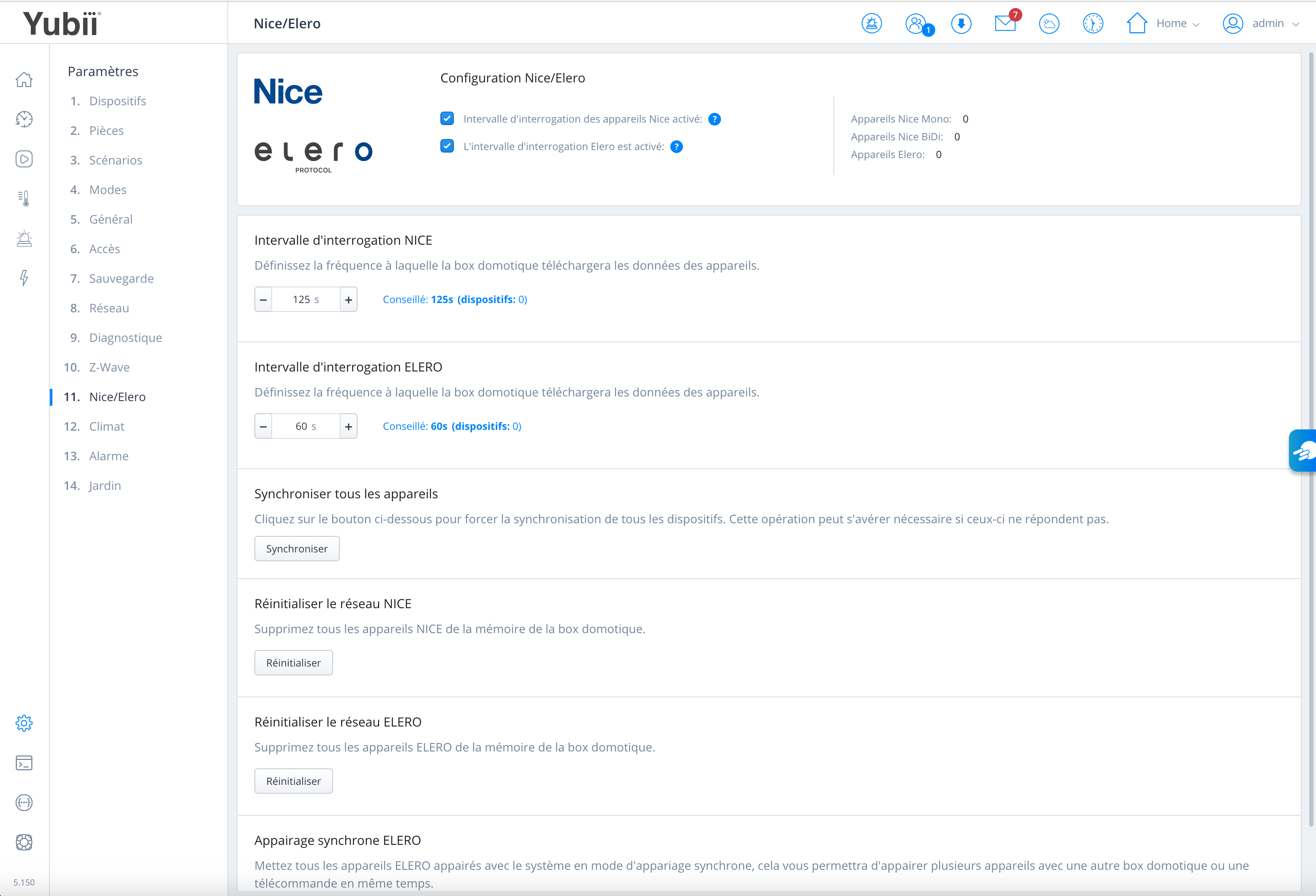This screenshot has width=1316, height=896.
Task: Click recommended 125s NICE interval link
Action: pyautogui.click(x=455, y=300)
